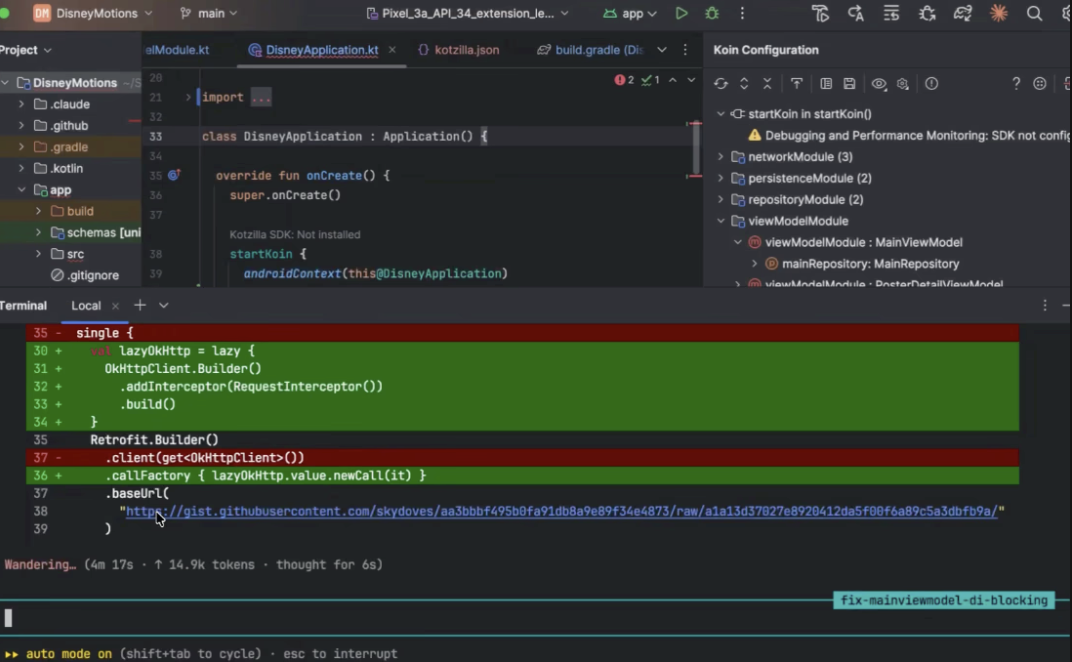The width and height of the screenshot is (1072, 662).
Task: Run the app with the green play button
Action: tap(681, 13)
